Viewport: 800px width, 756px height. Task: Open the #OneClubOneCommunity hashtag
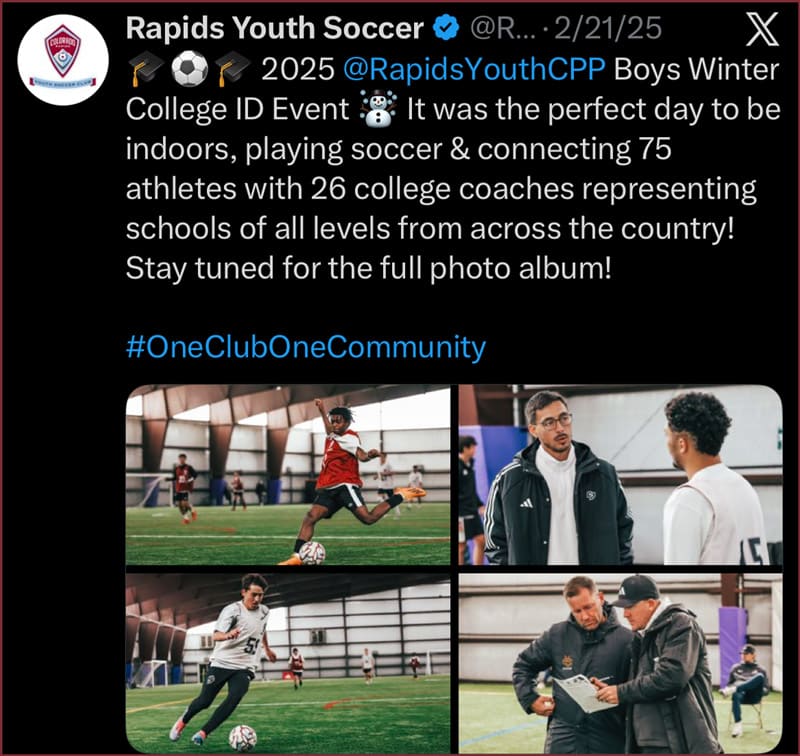pyautogui.click(x=306, y=347)
